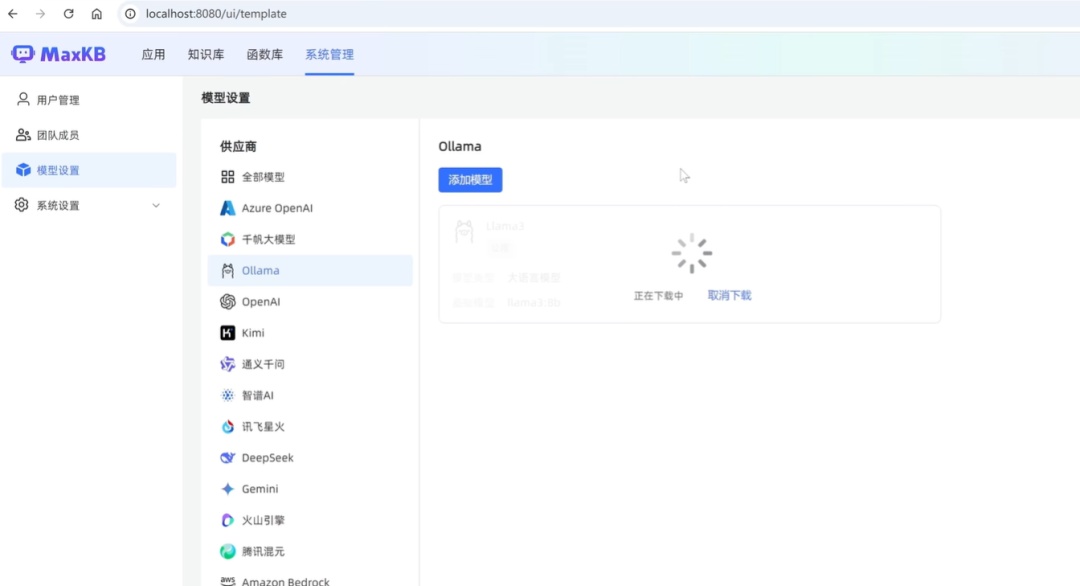The width and height of the screenshot is (1080, 586).
Task: Open the 应用 tab
Action: [x=153, y=55]
